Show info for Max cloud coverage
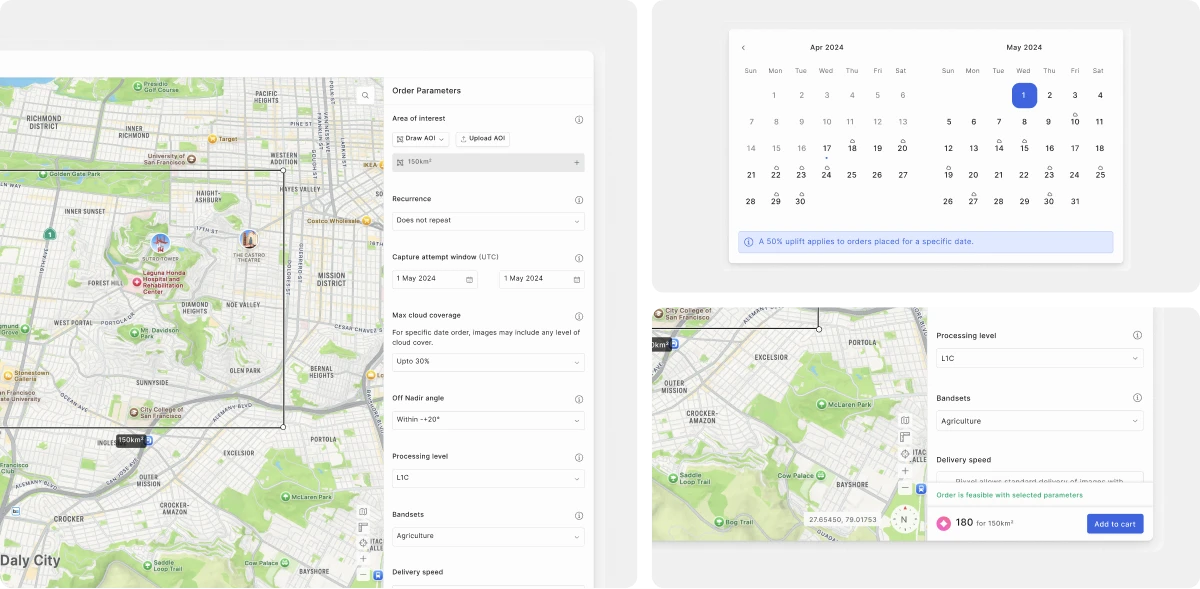This screenshot has height=589, width=1200. tap(579, 316)
